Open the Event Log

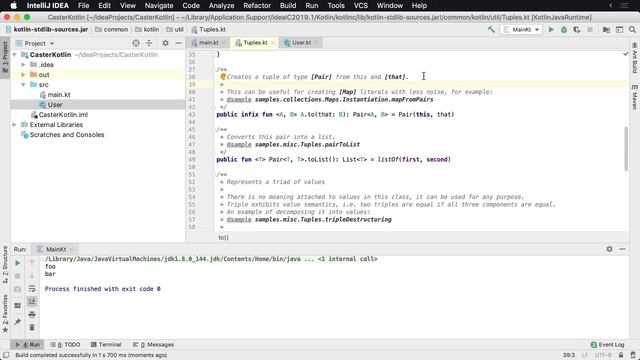[x=607, y=344]
